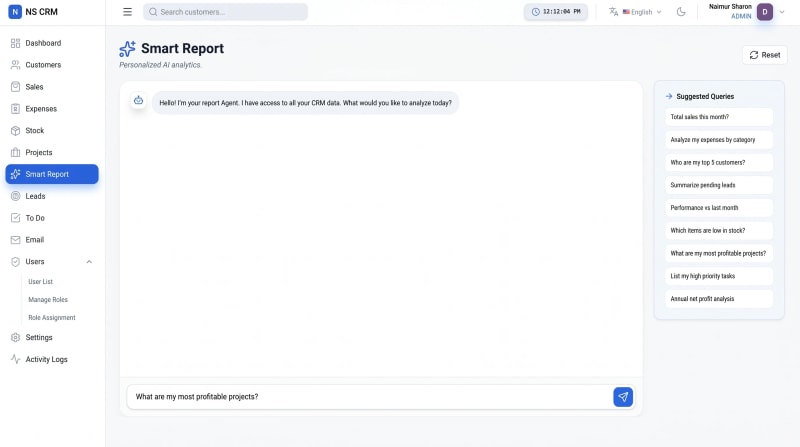Click the user avatar D
Screen dimensions: 800x447
point(765,12)
